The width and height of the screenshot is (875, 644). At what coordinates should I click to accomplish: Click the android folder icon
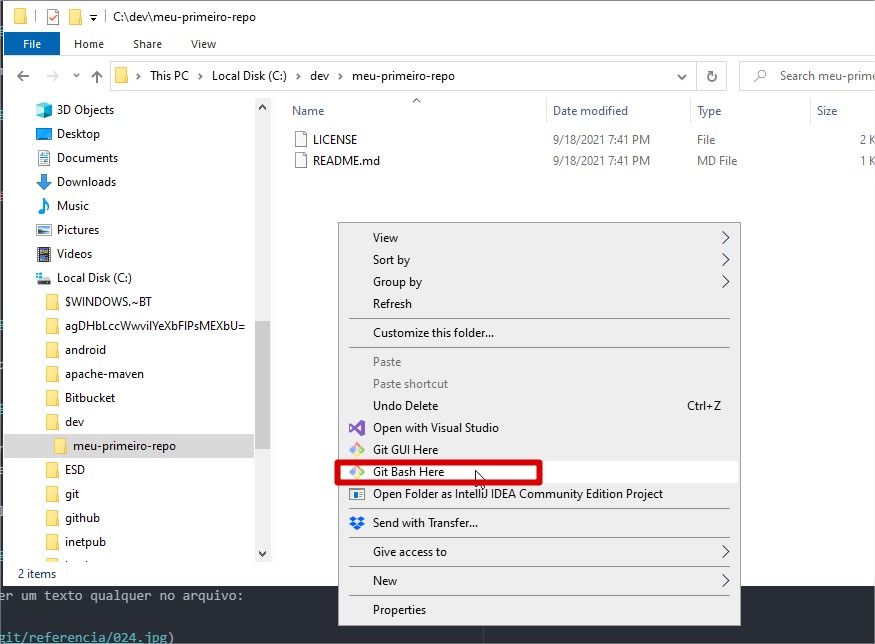pos(52,350)
